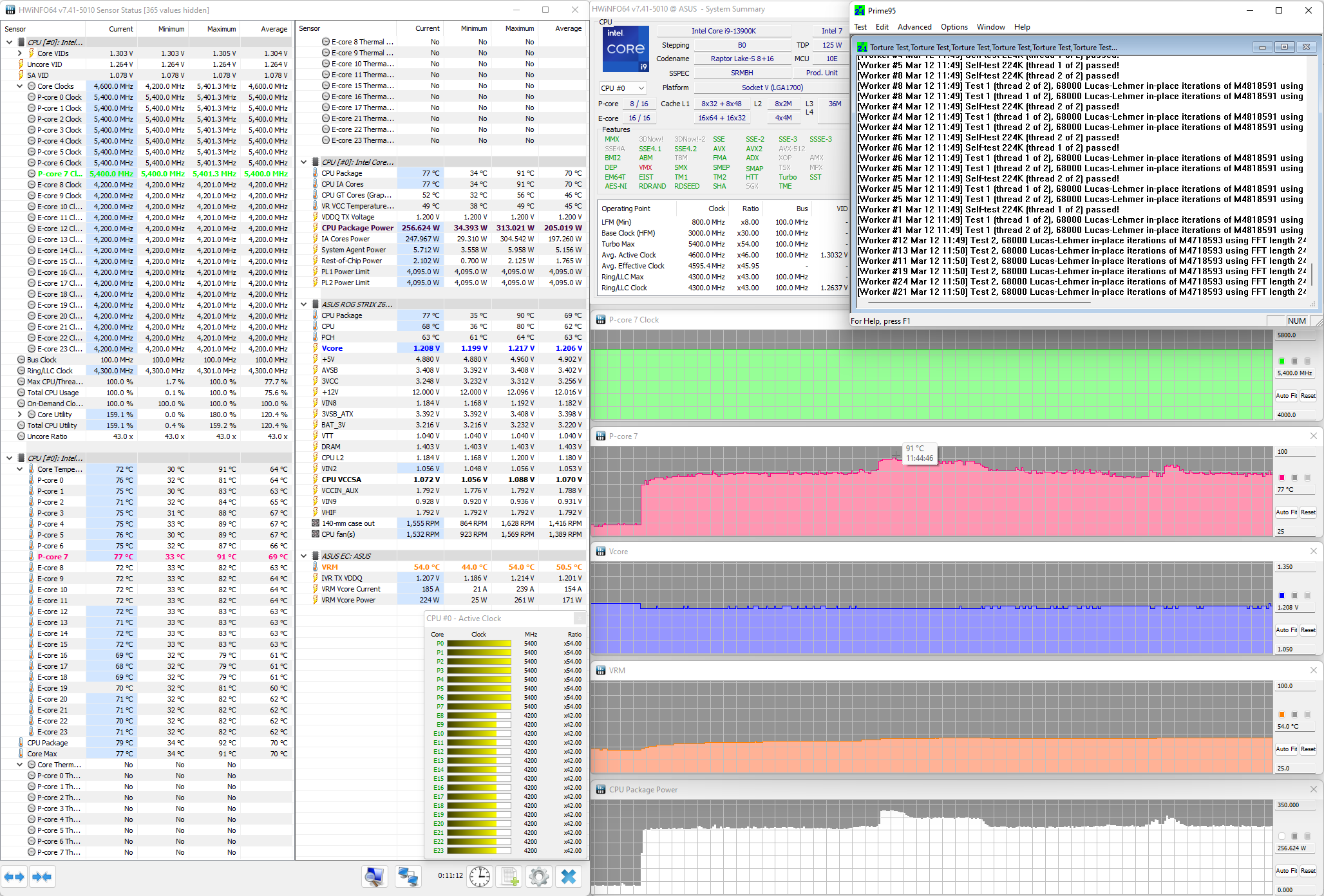Click Auto Fit on P-core 7 Clock graph
Viewport: 1324px width, 896px height.
[1286, 396]
